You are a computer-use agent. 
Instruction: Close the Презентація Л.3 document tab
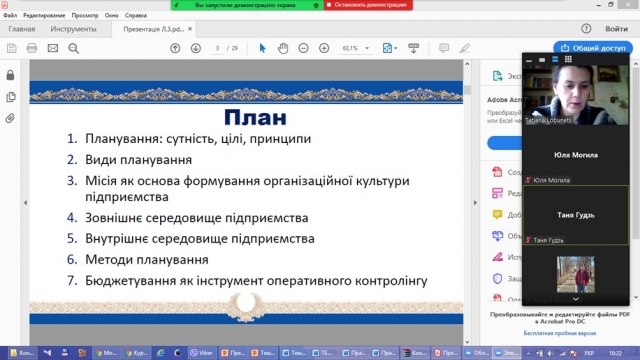(190, 29)
